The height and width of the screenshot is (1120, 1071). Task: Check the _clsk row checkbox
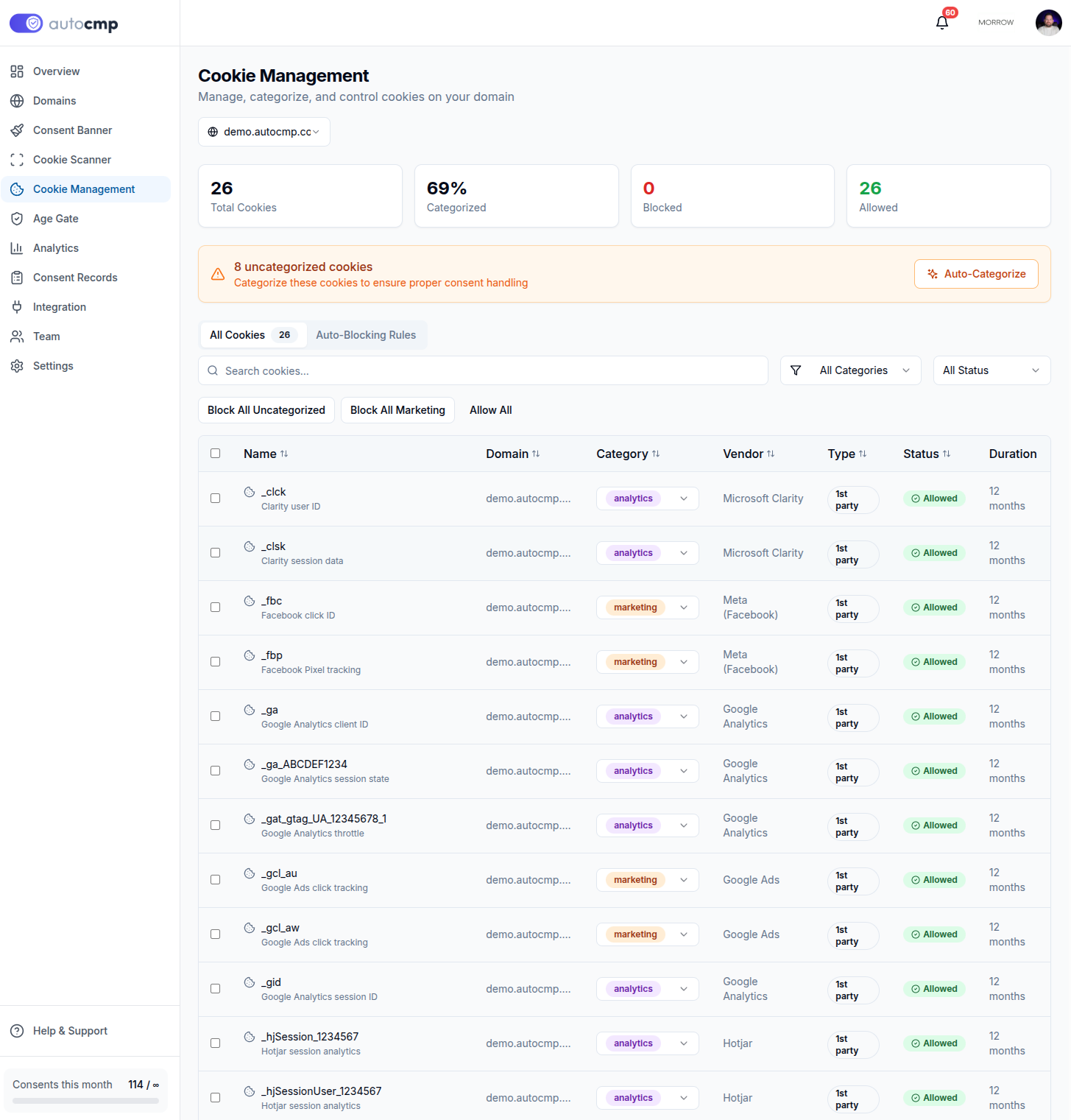tap(216, 553)
